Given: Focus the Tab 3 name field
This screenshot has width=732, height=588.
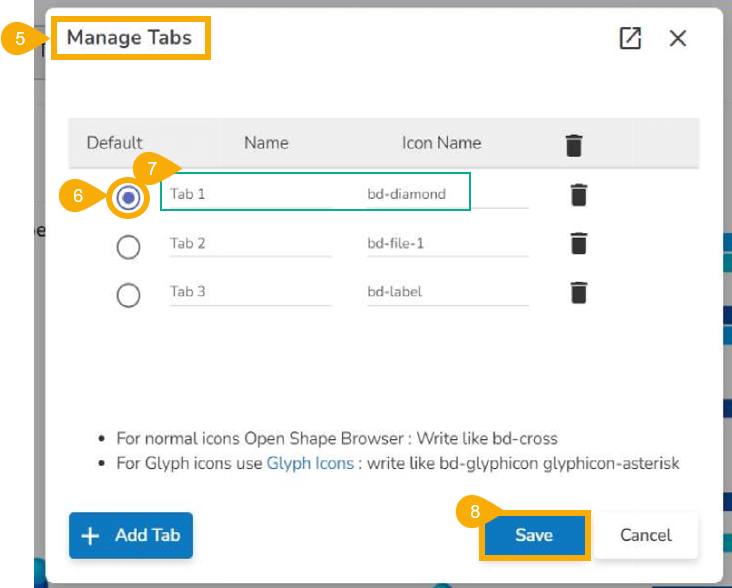Looking at the screenshot, I should (250, 292).
